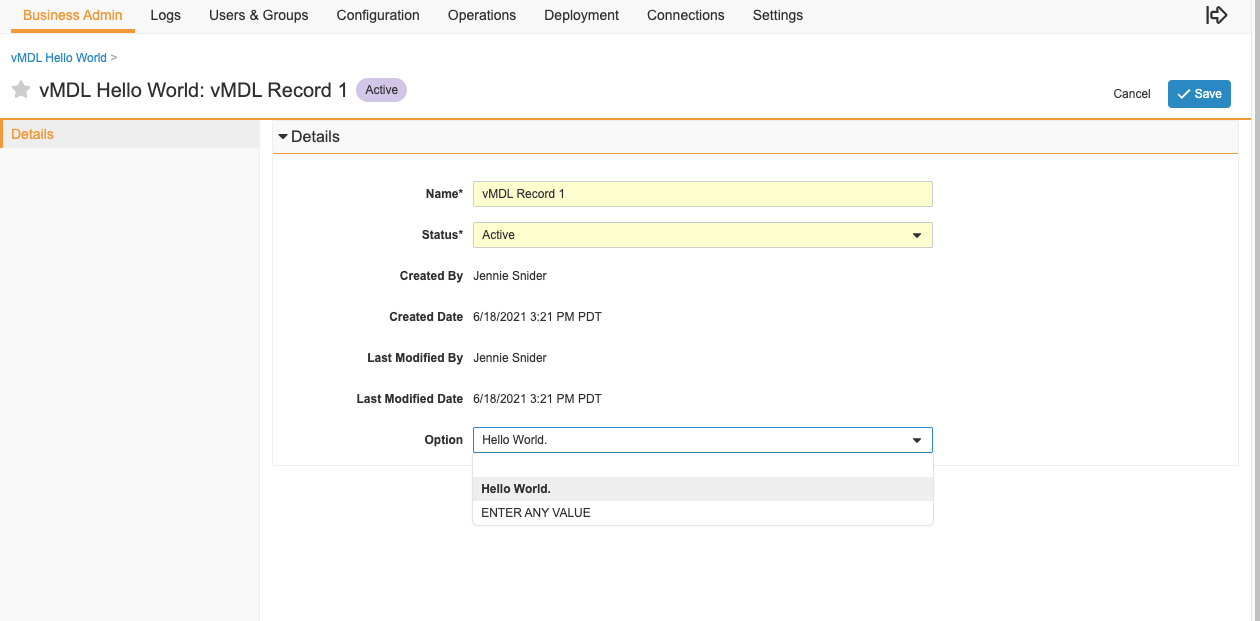Open the Connections tab
The image size is (1260, 621).
tap(685, 15)
